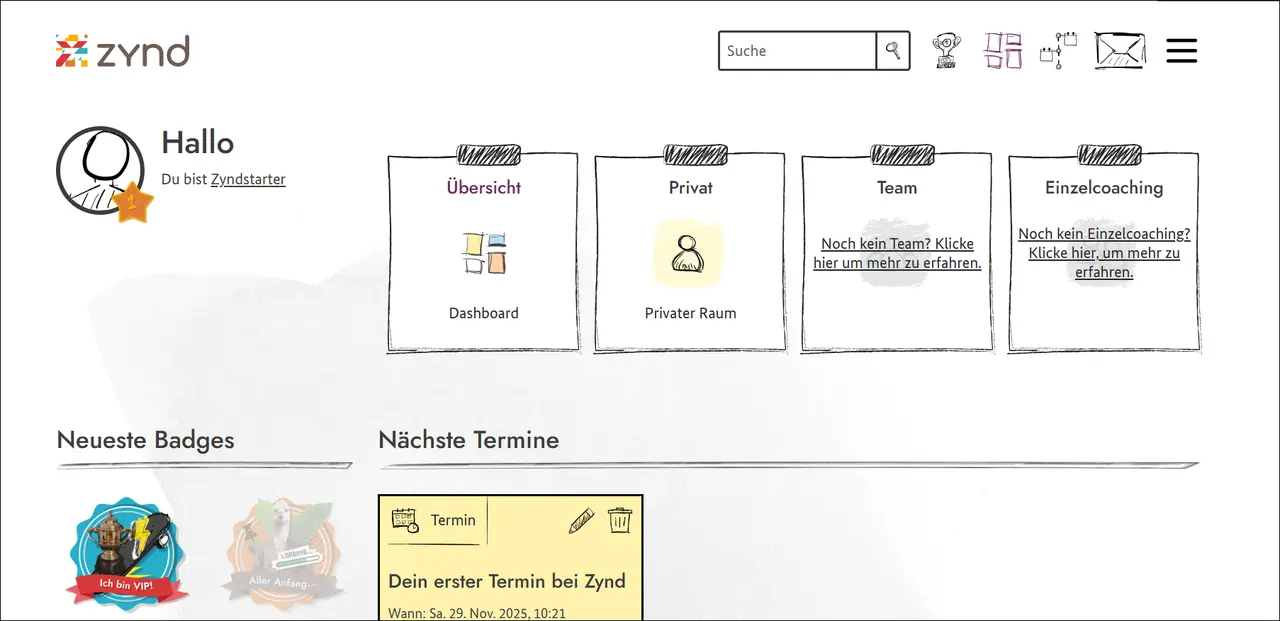Select the Übersicht card heading
This screenshot has width=1280, height=621.
pos(484,187)
